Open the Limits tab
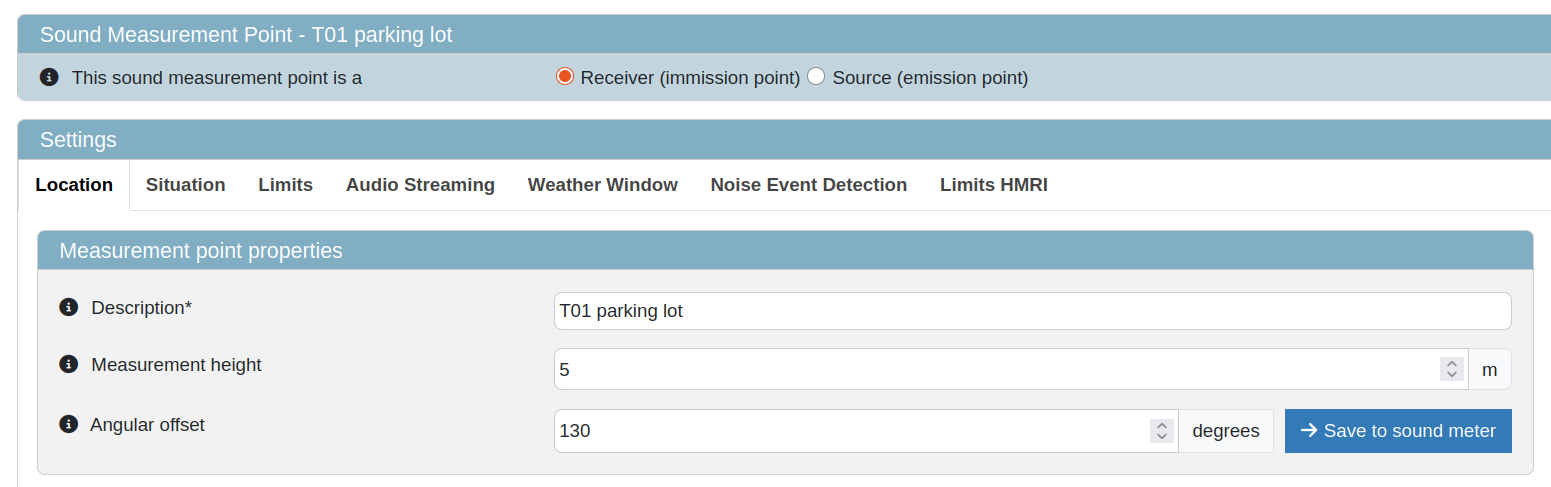1551x487 pixels. click(285, 185)
